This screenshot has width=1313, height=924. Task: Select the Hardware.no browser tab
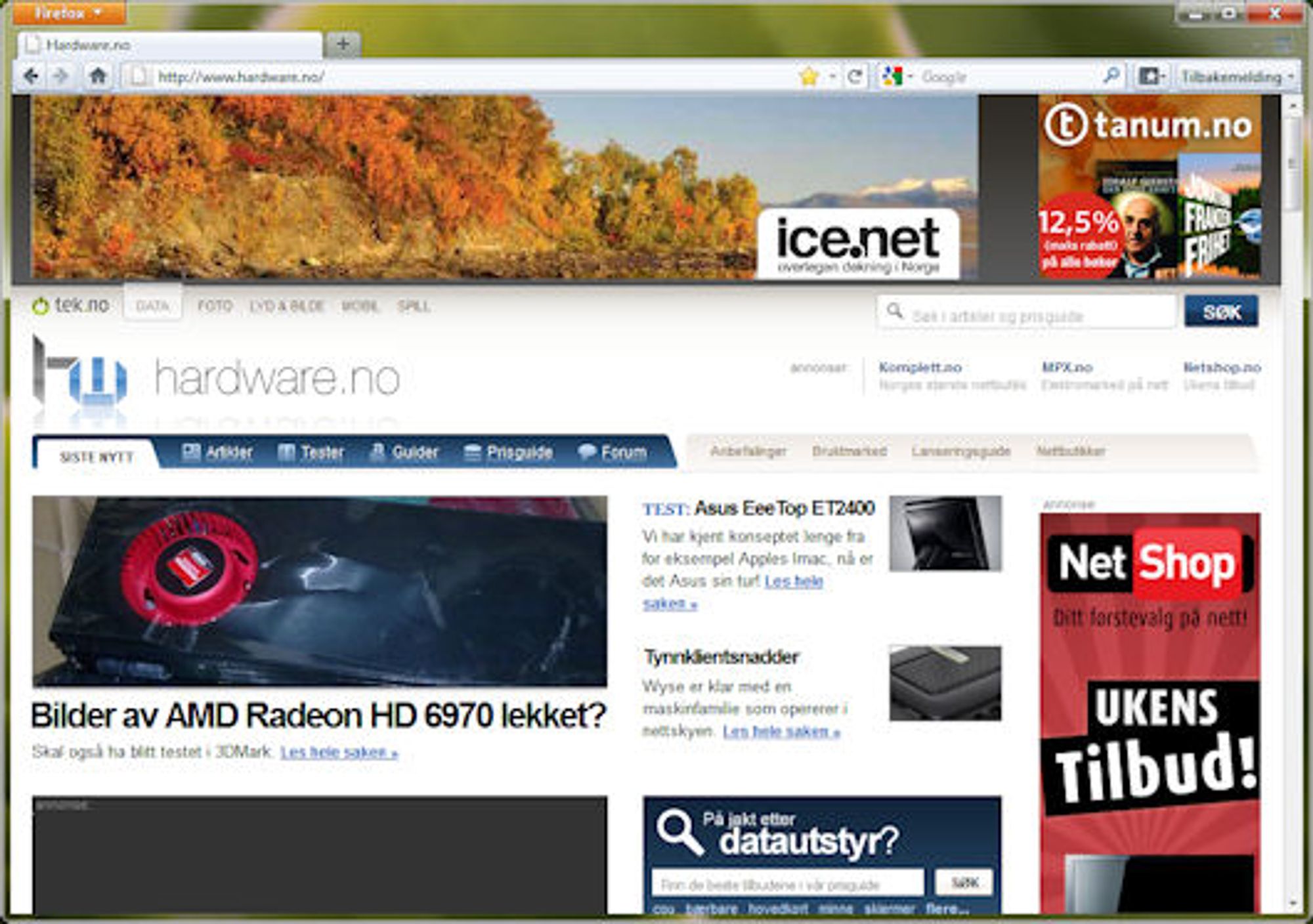171,45
